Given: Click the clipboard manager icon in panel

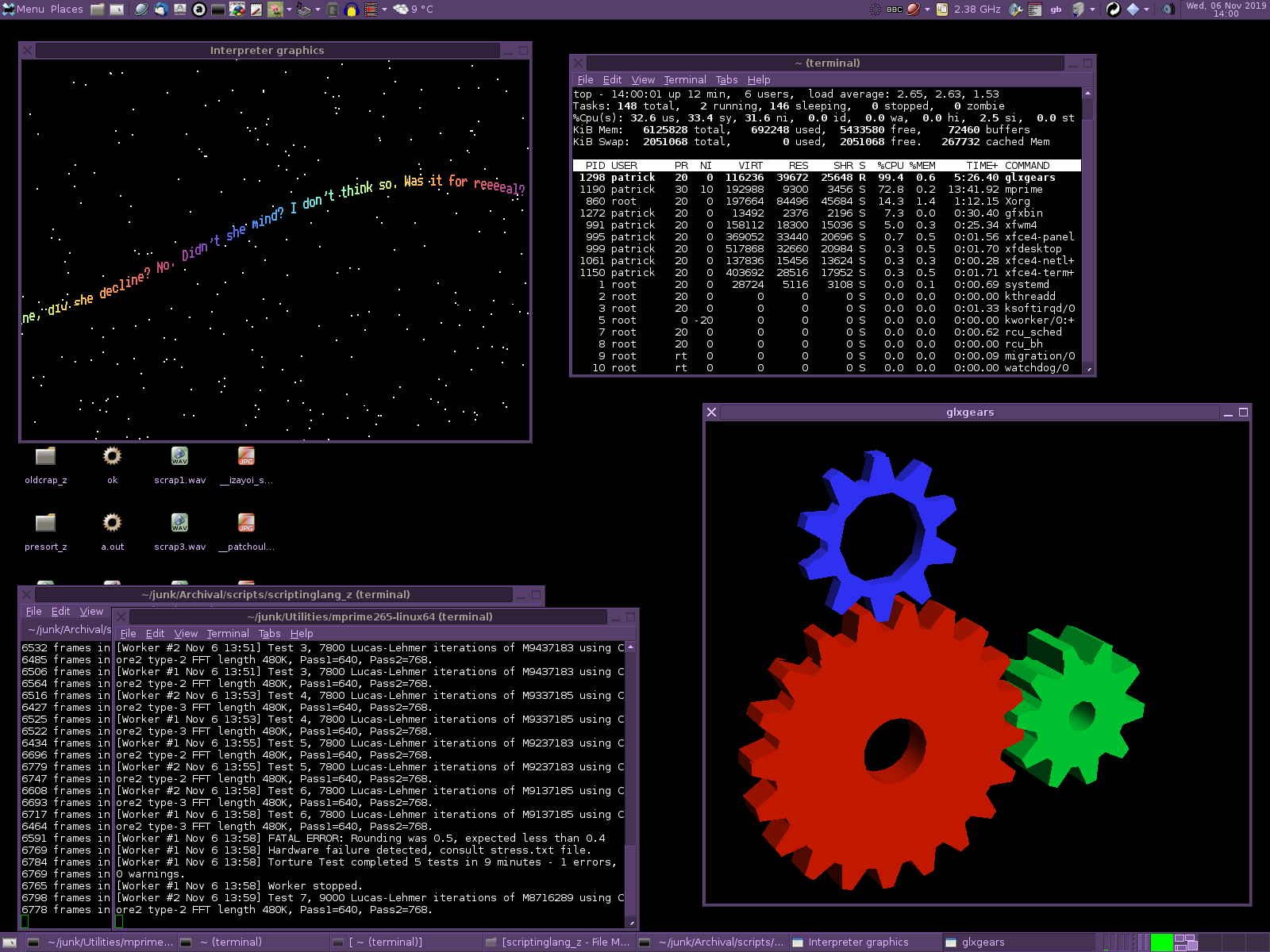Looking at the screenshot, I should click(x=942, y=10).
